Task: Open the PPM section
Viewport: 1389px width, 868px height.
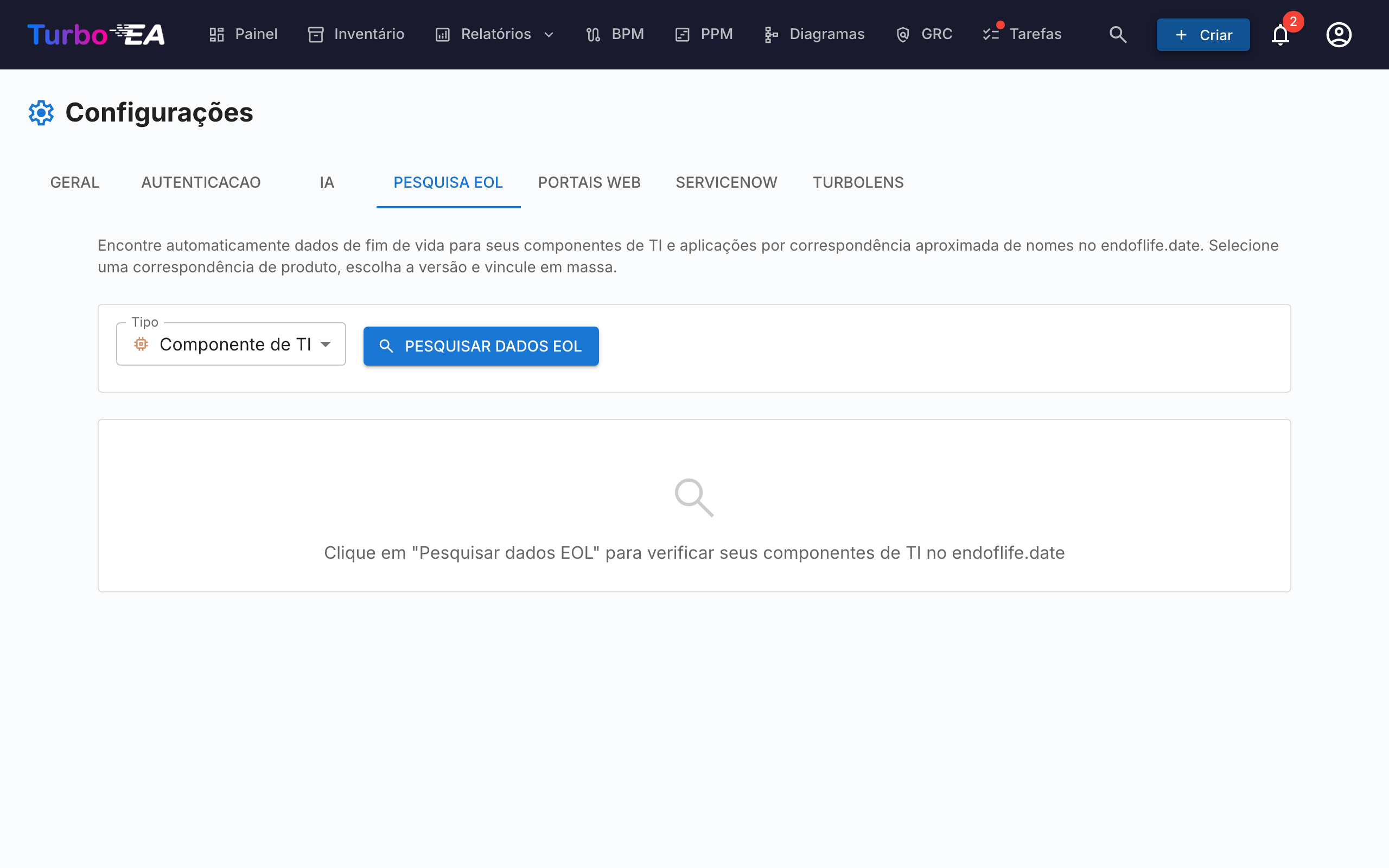Action: 704,34
